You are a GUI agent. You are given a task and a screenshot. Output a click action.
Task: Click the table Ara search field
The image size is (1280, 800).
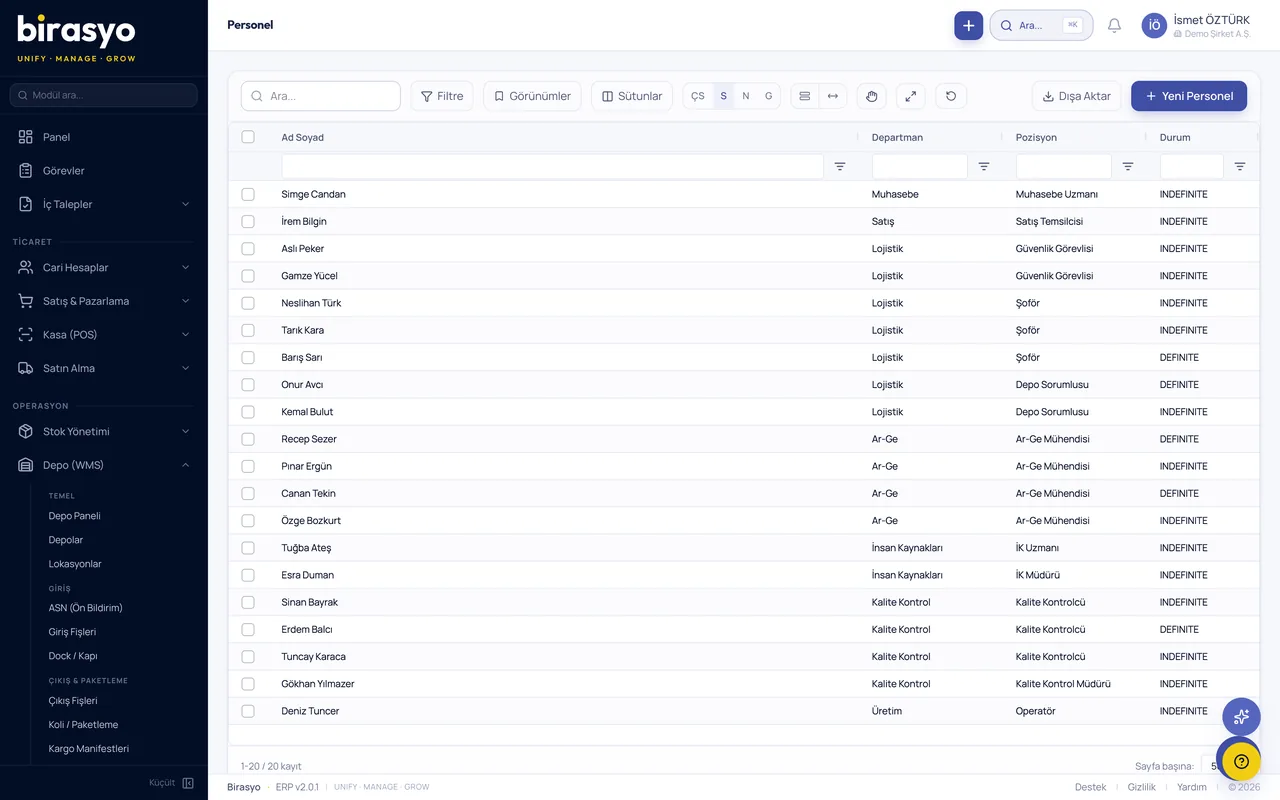click(x=321, y=96)
